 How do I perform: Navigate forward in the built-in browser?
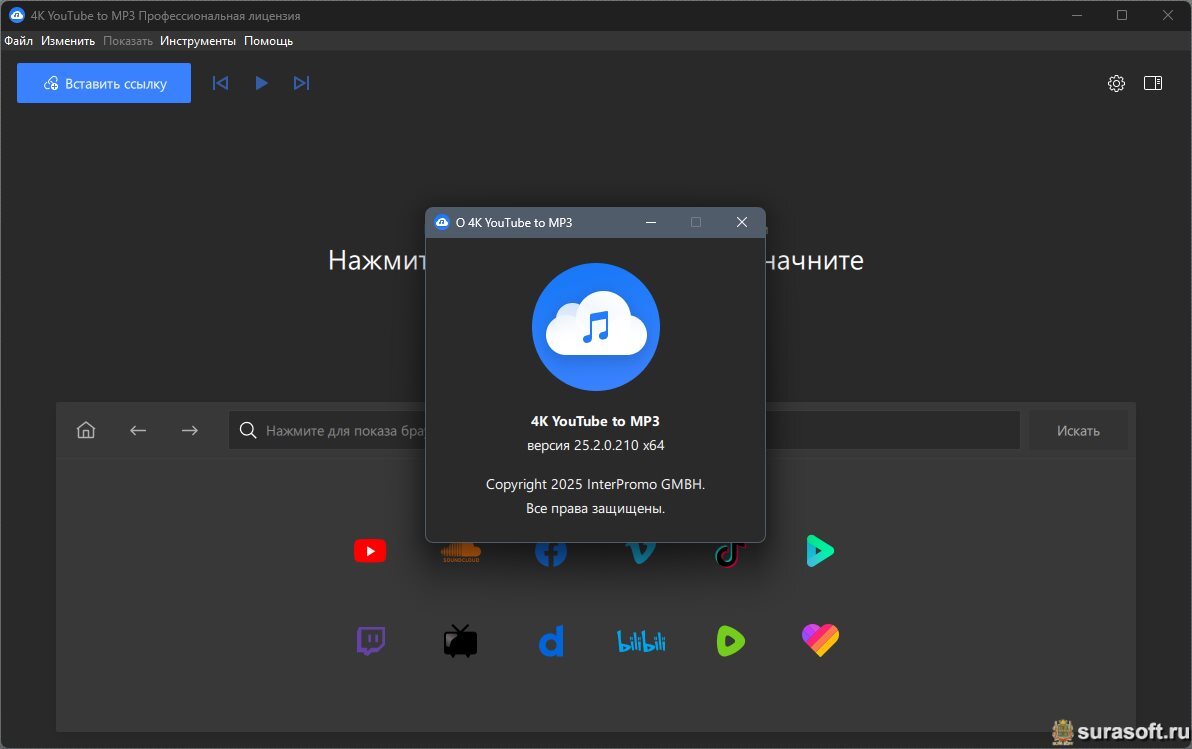(x=189, y=430)
